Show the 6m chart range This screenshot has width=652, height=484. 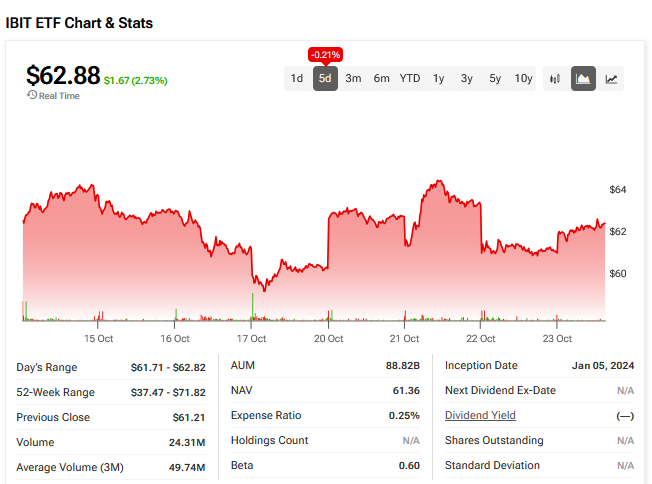pos(381,79)
